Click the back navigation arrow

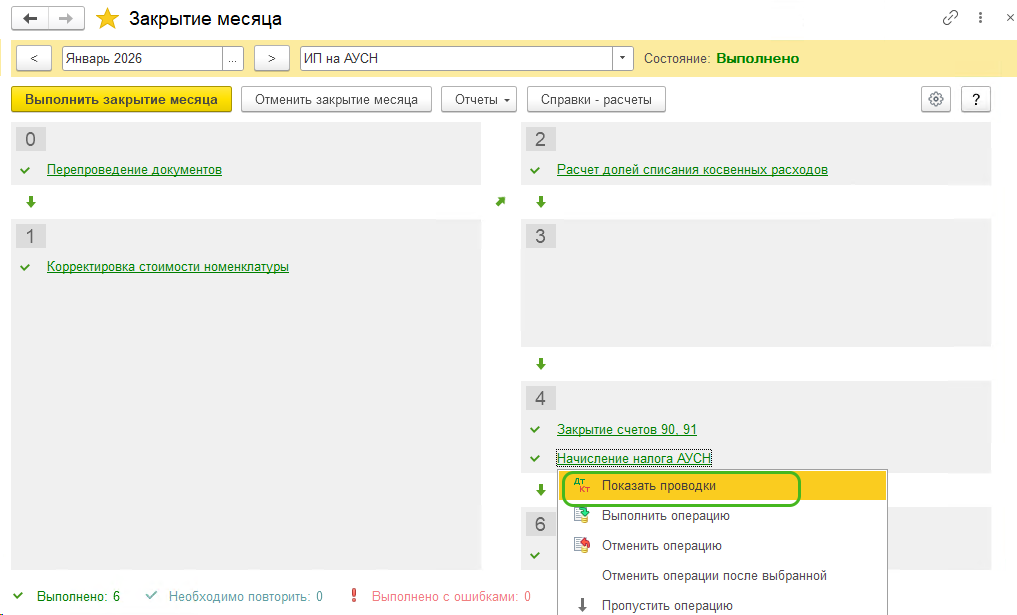32,19
